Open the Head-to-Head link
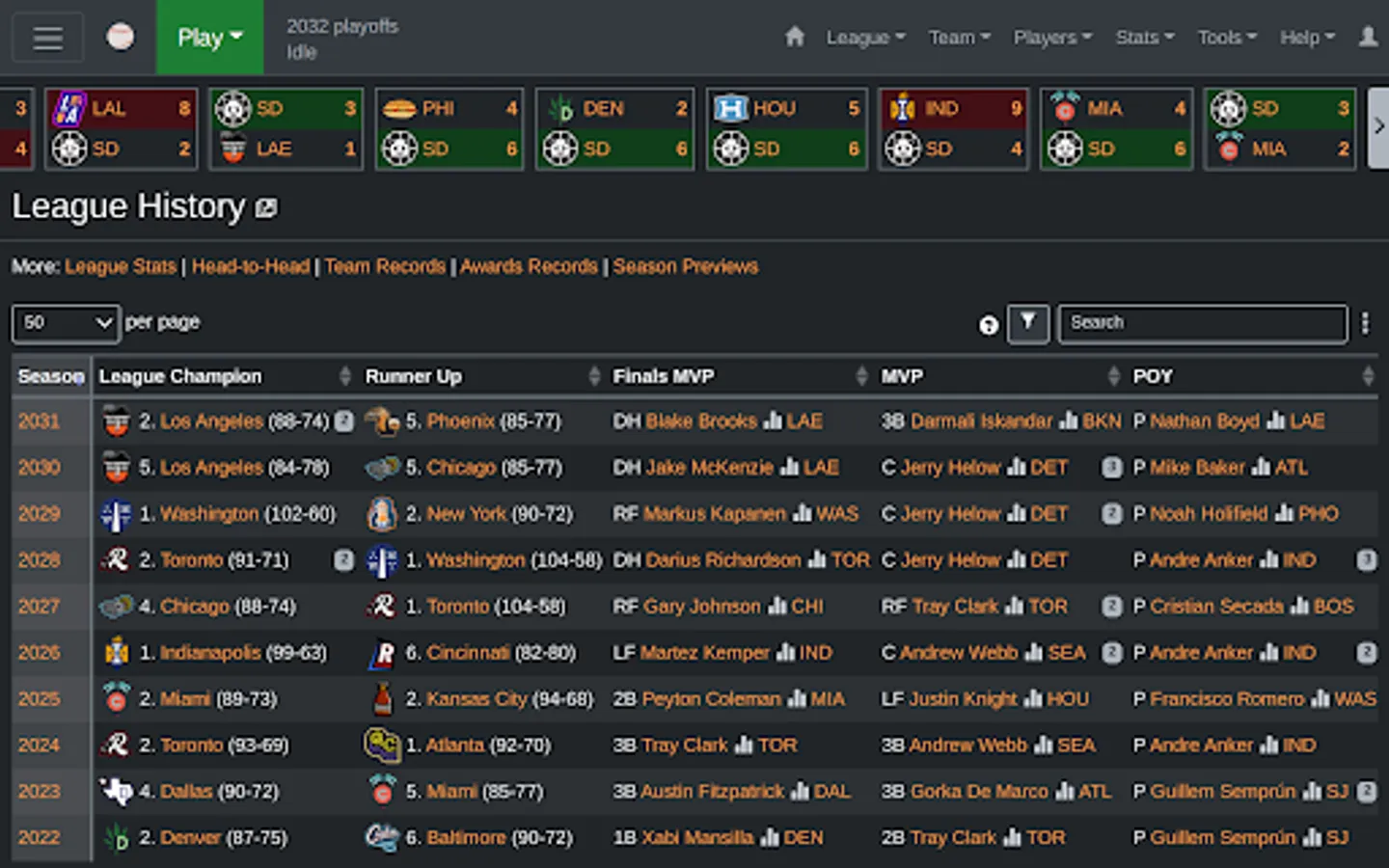The height and width of the screenshot is (868, 1389). click(x=251, y=266)
